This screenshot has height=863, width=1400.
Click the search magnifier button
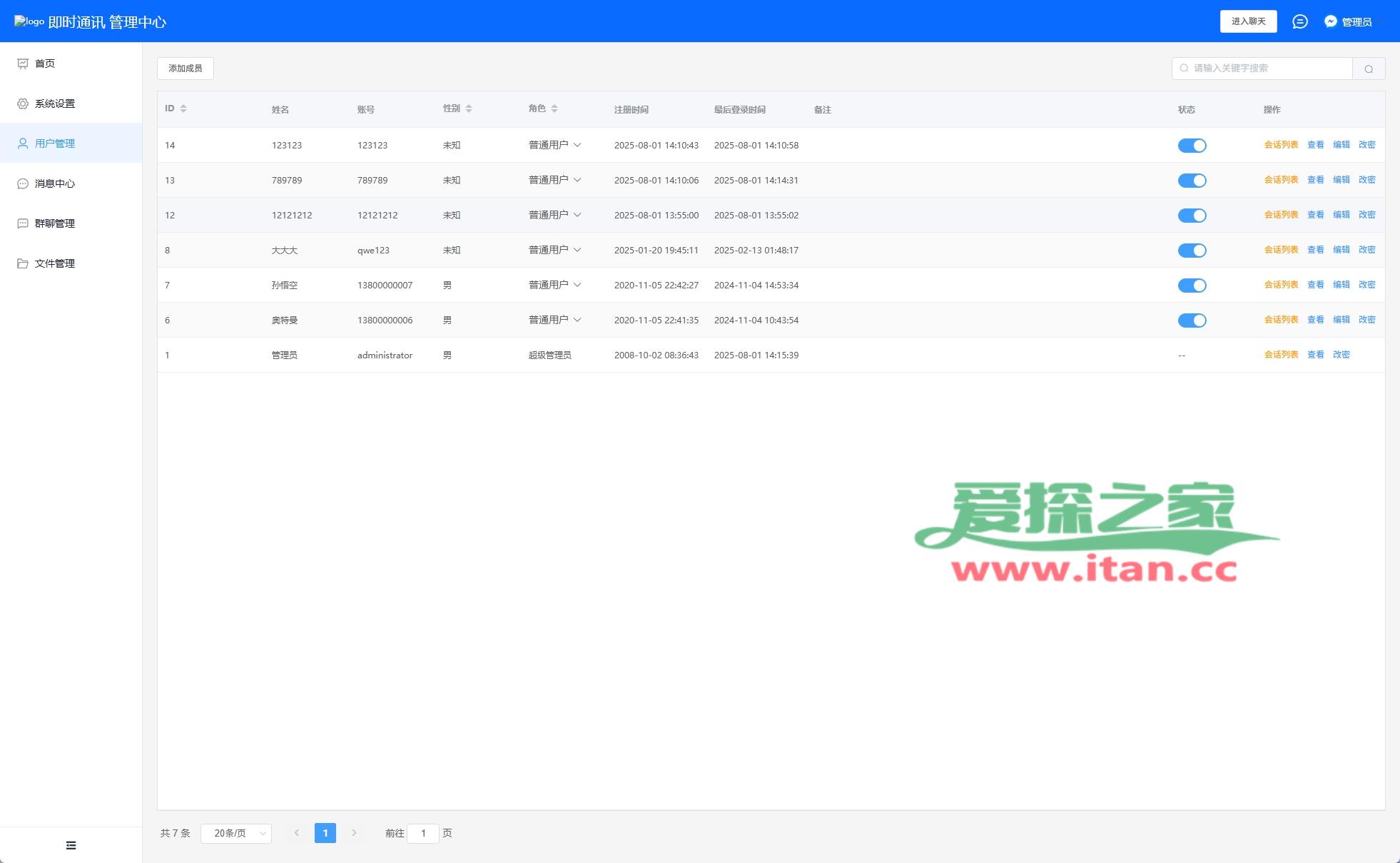pyautogui.click(x=1369, y=69)
